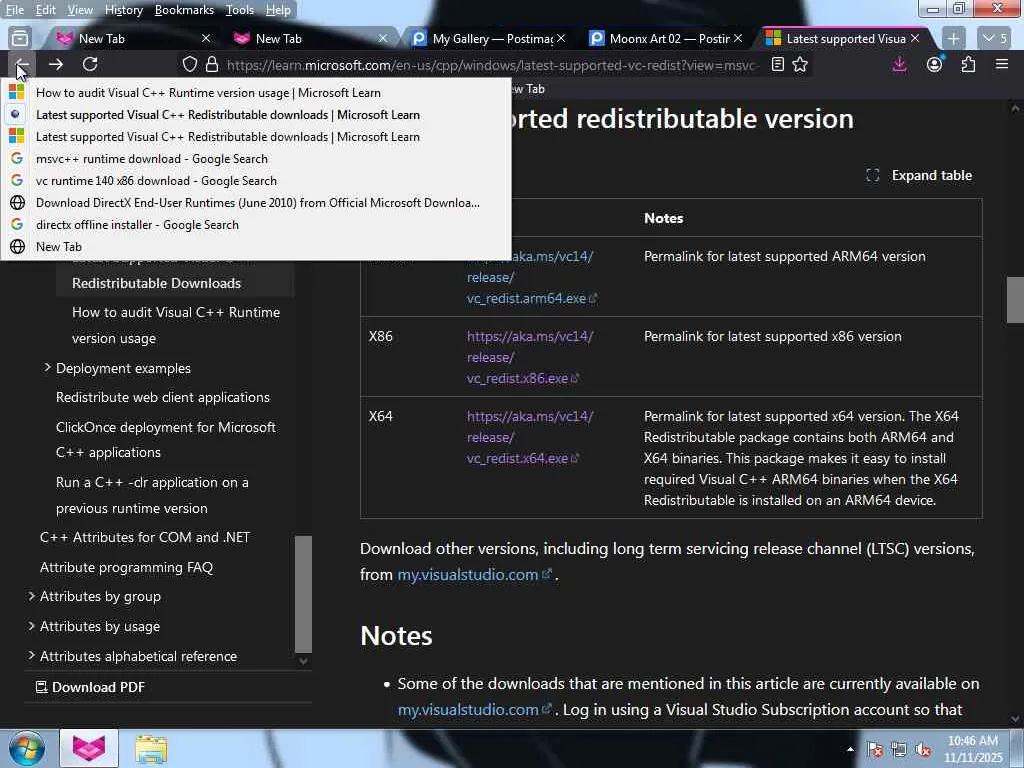Open the Windows Start button
The image size is (1024, 768).
[x=27, y=748]
